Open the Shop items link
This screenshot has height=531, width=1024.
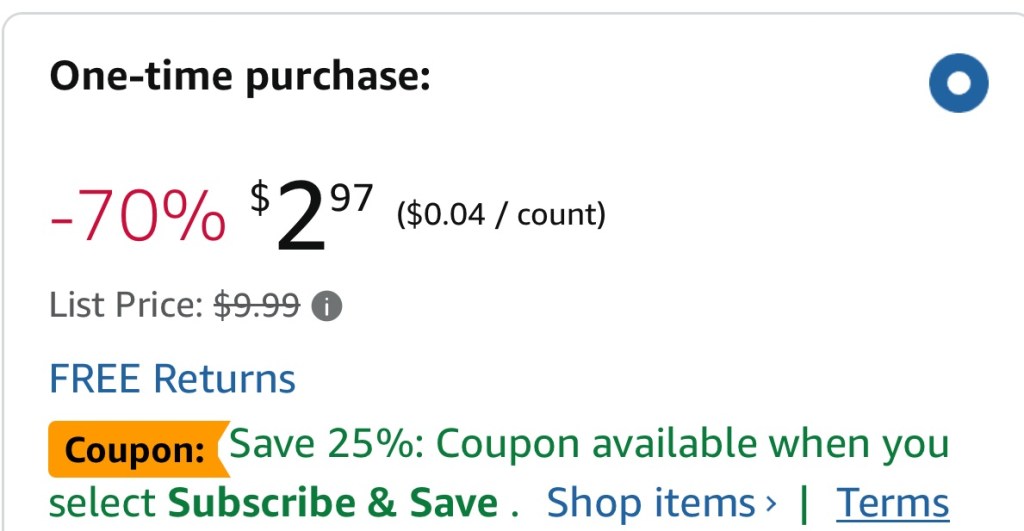point(650,502)
